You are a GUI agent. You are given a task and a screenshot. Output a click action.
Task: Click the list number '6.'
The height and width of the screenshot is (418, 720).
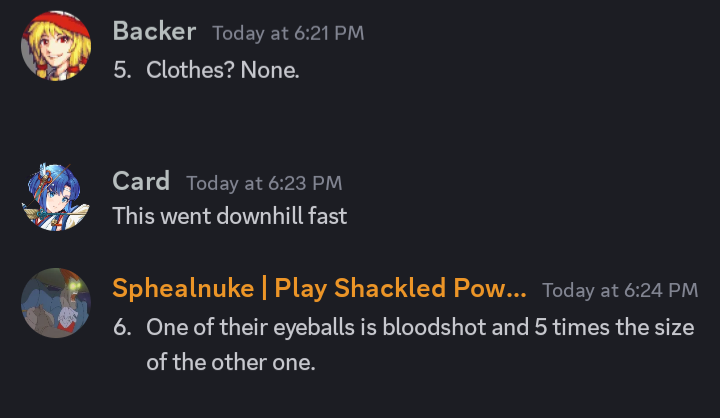click(x=122, y=328)
